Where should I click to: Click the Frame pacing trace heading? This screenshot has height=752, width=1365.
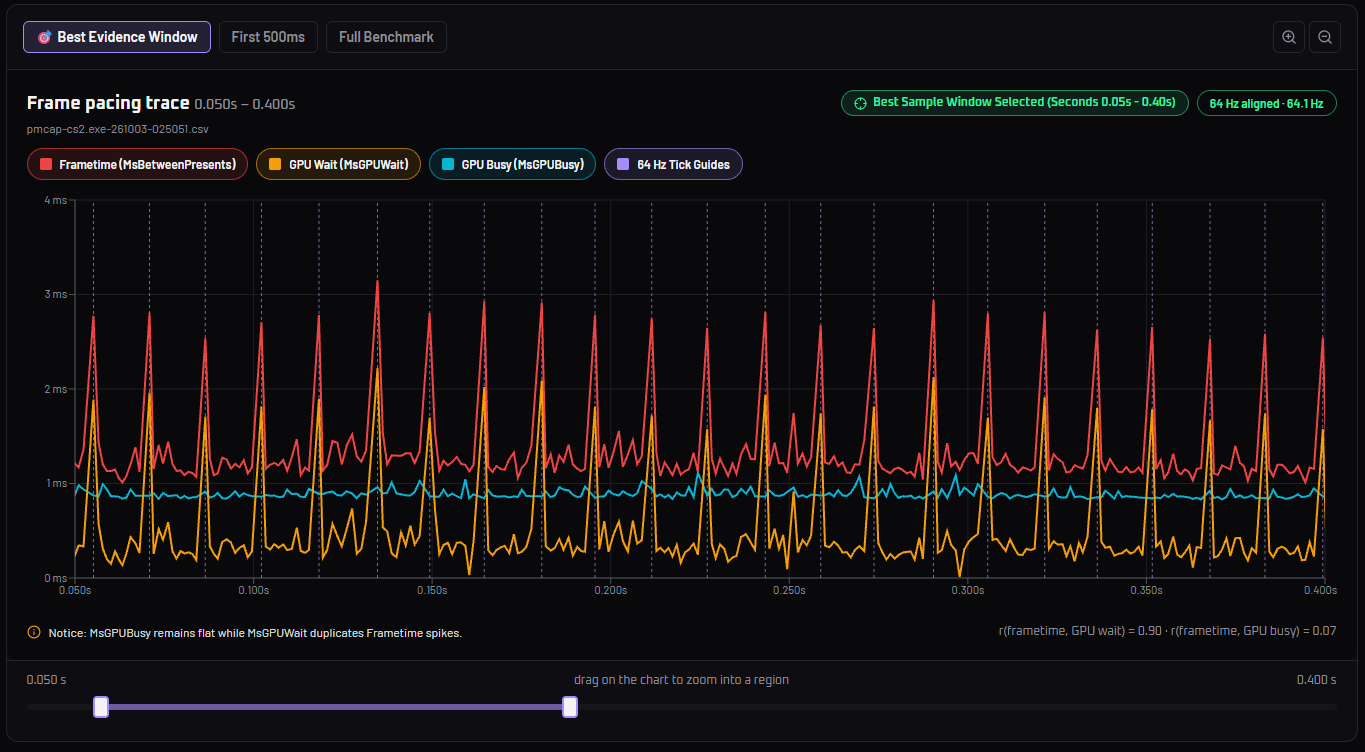[x=108, y=103]
